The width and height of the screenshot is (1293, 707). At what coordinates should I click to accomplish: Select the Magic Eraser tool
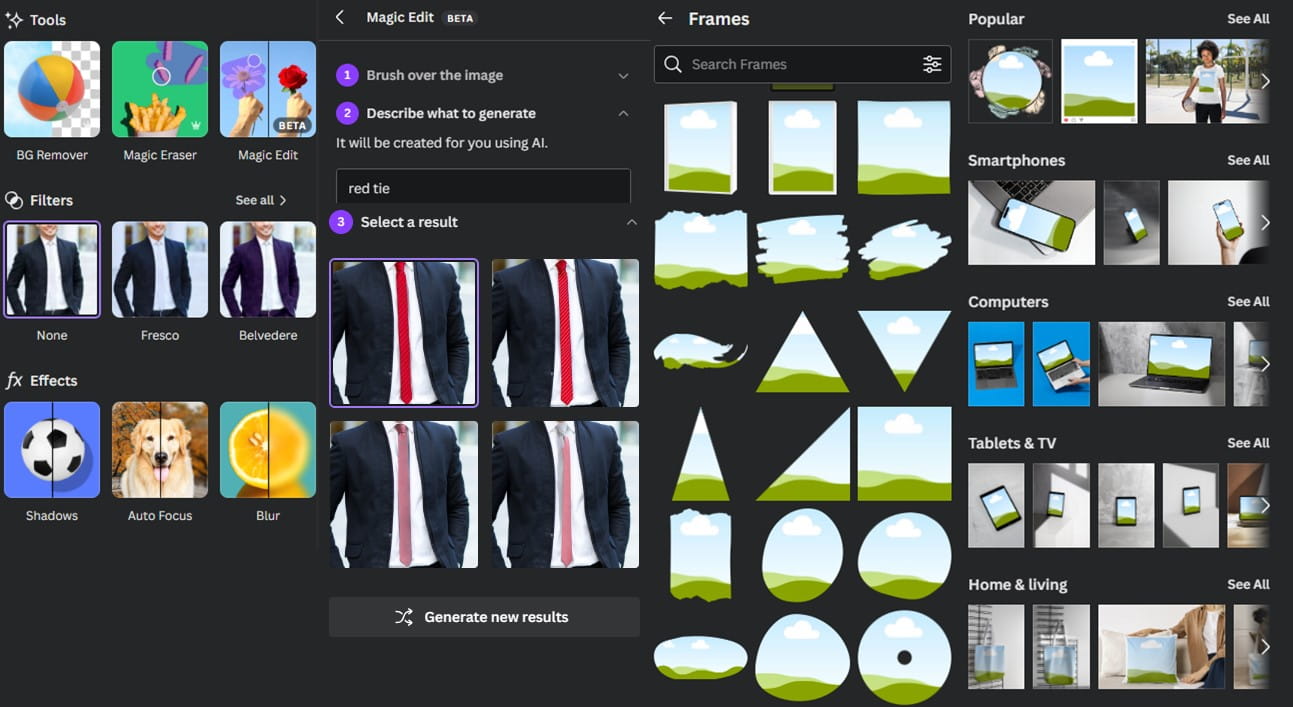160,90
